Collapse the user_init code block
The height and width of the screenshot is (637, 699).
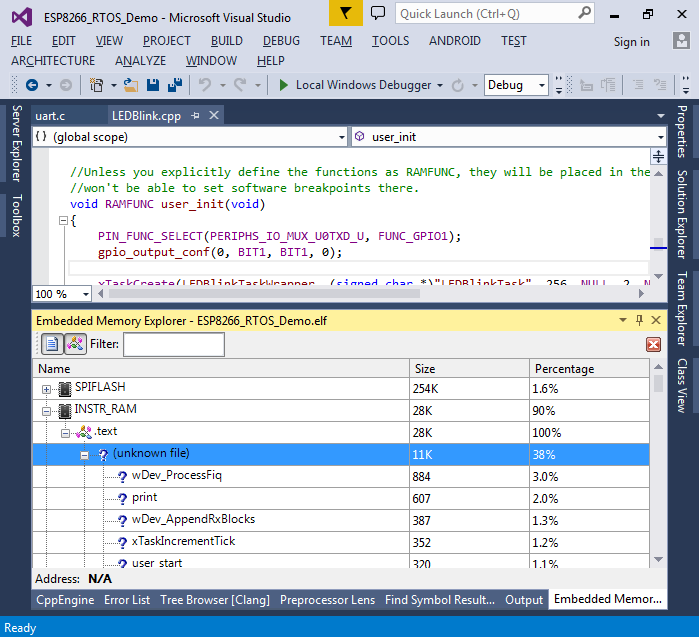63,220
